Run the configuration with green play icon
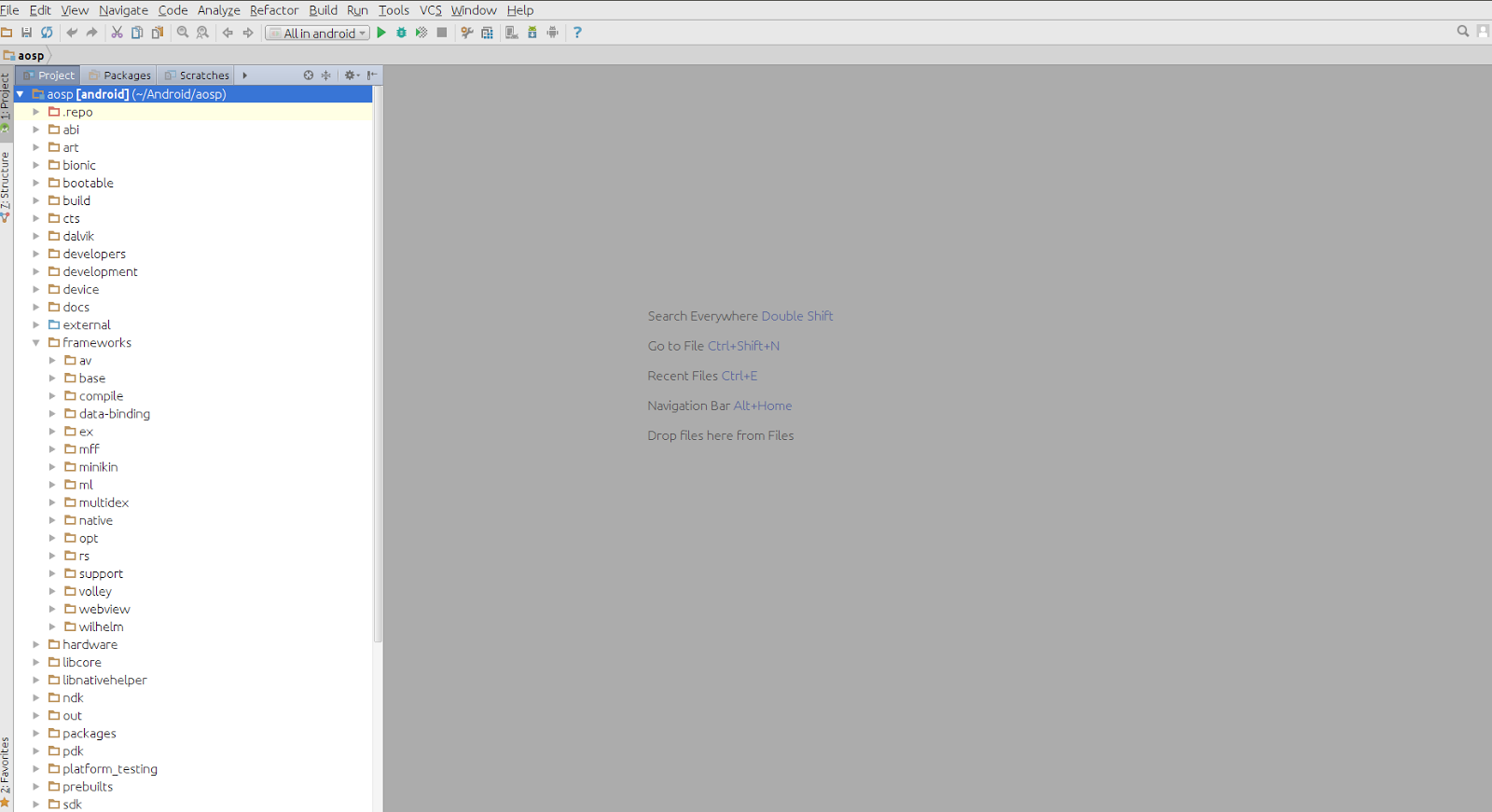 click(x=381, y=33)
